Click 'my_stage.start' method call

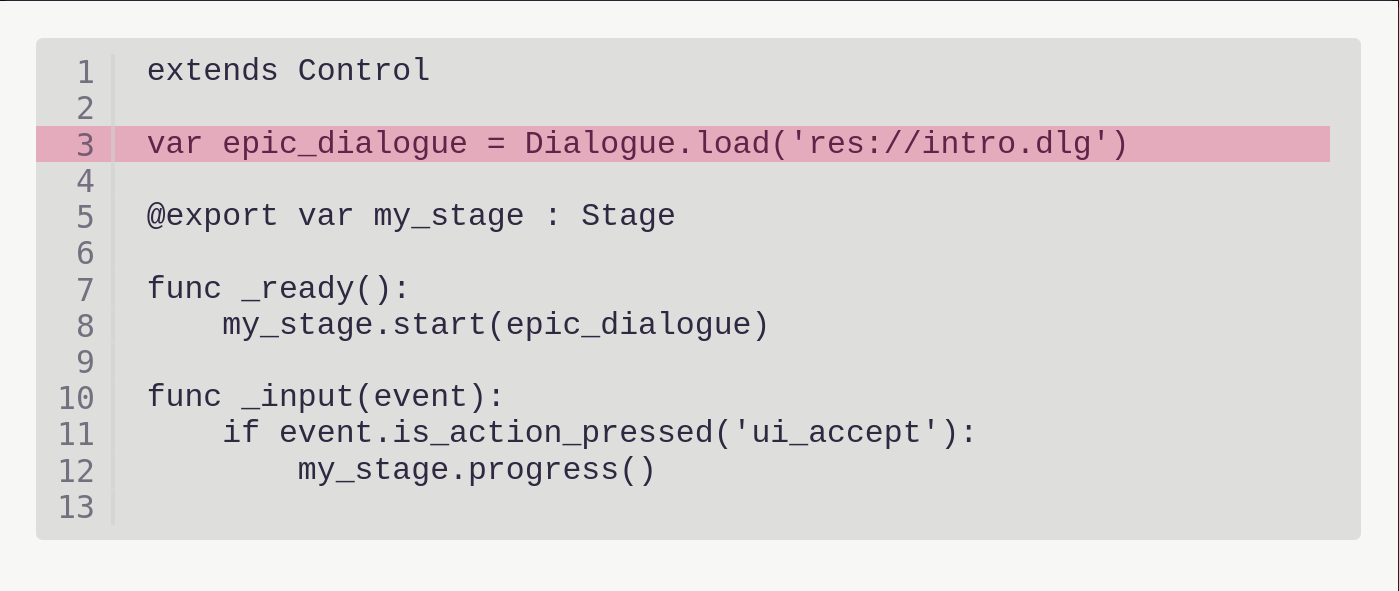354,325
